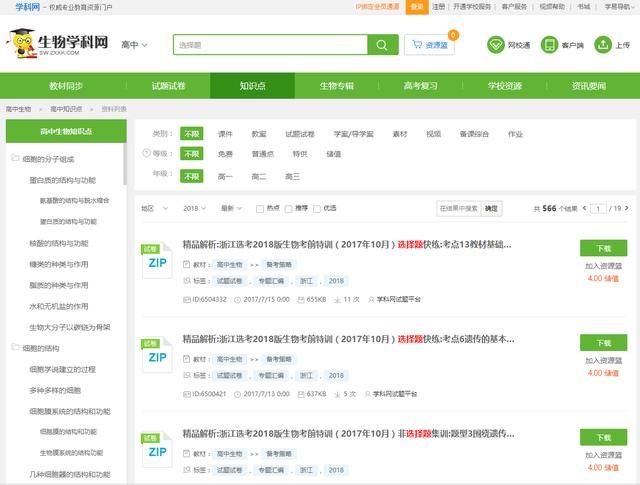Select 视频 in the category filter
The image size is (640, 485).
433,134
